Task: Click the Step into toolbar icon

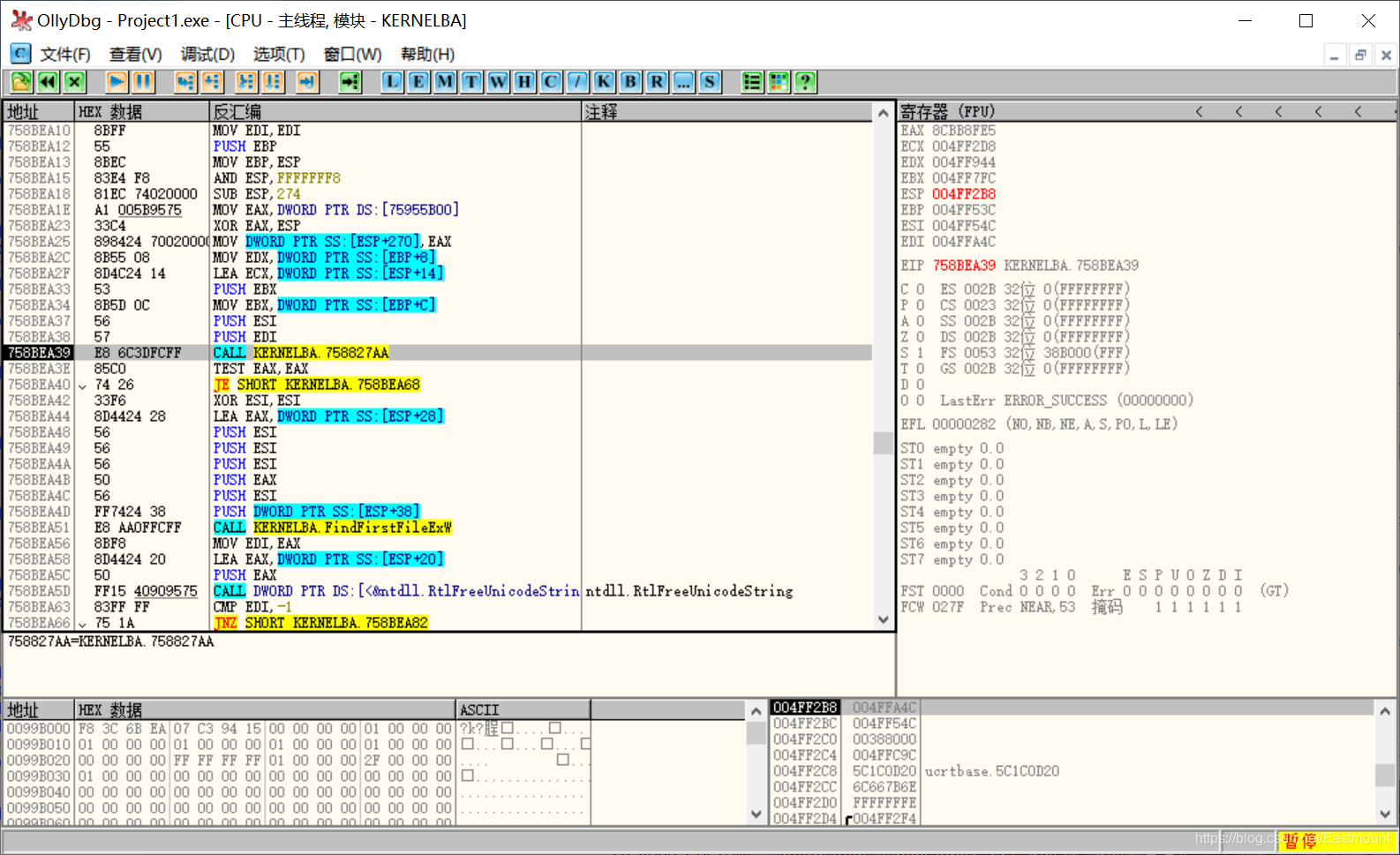Action: tap(185, 82)
